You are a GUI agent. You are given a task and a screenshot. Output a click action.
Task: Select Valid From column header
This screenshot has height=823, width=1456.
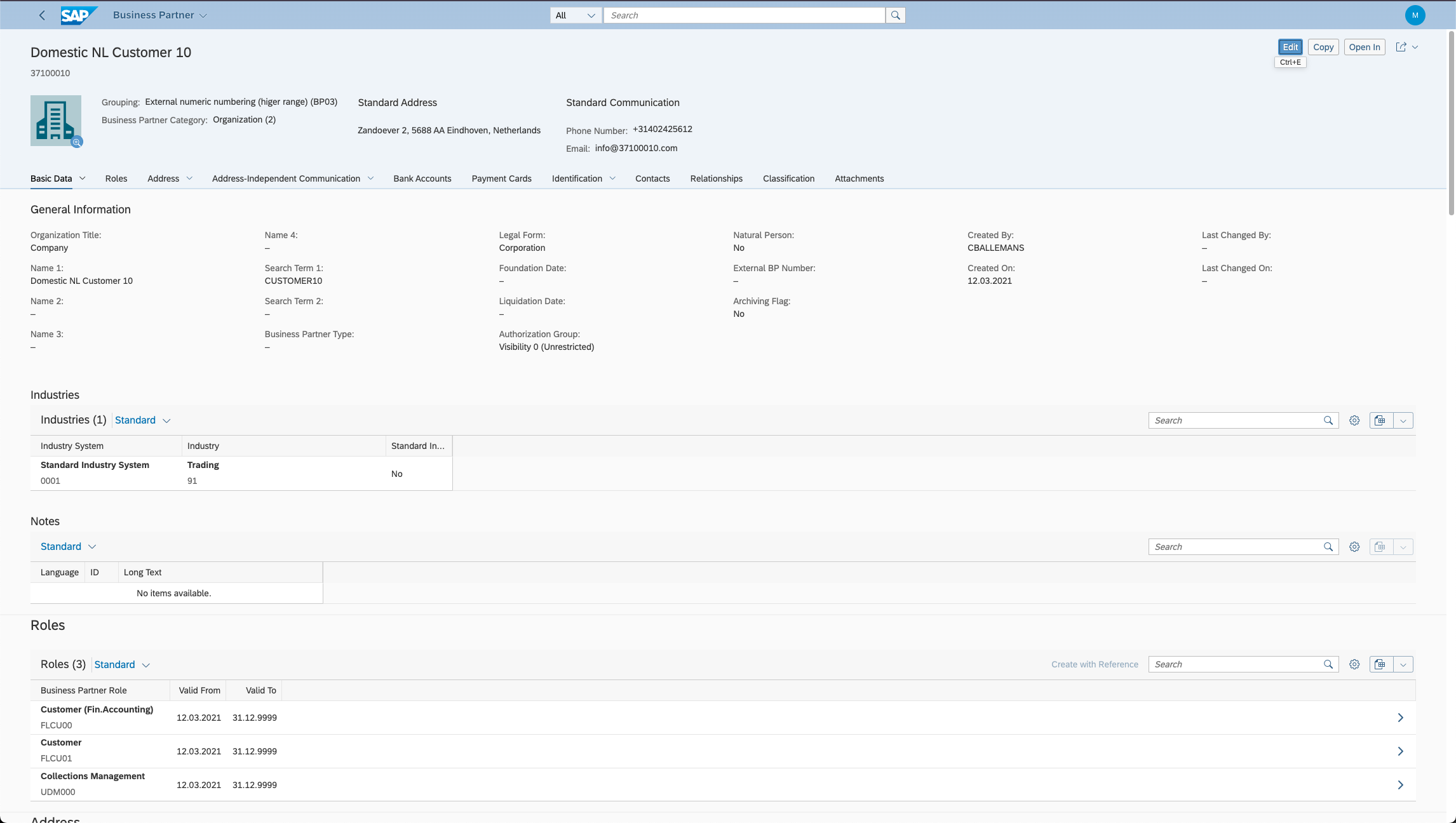point(199,690)
